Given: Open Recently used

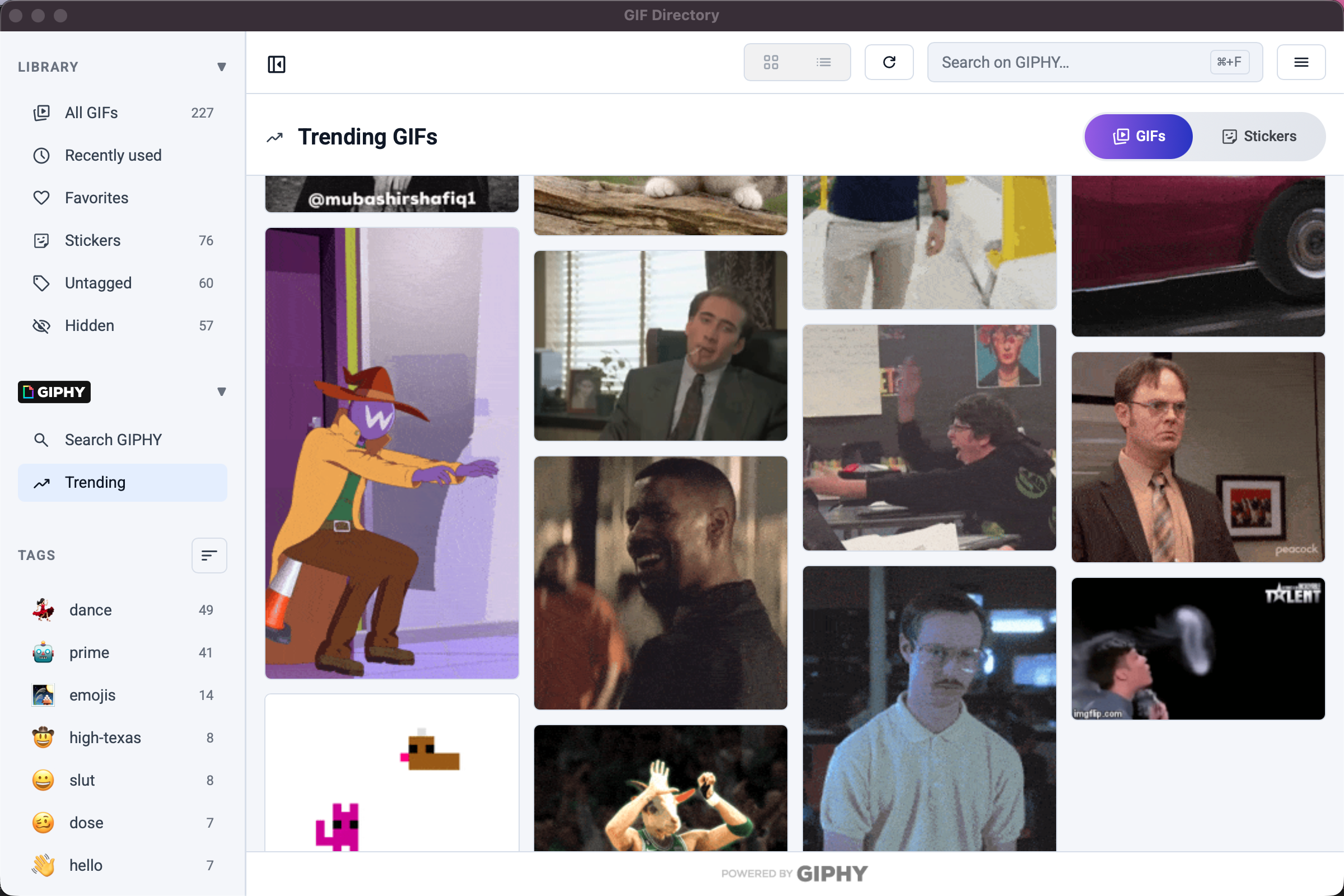Looking at the screenshot, I should 123,156.
